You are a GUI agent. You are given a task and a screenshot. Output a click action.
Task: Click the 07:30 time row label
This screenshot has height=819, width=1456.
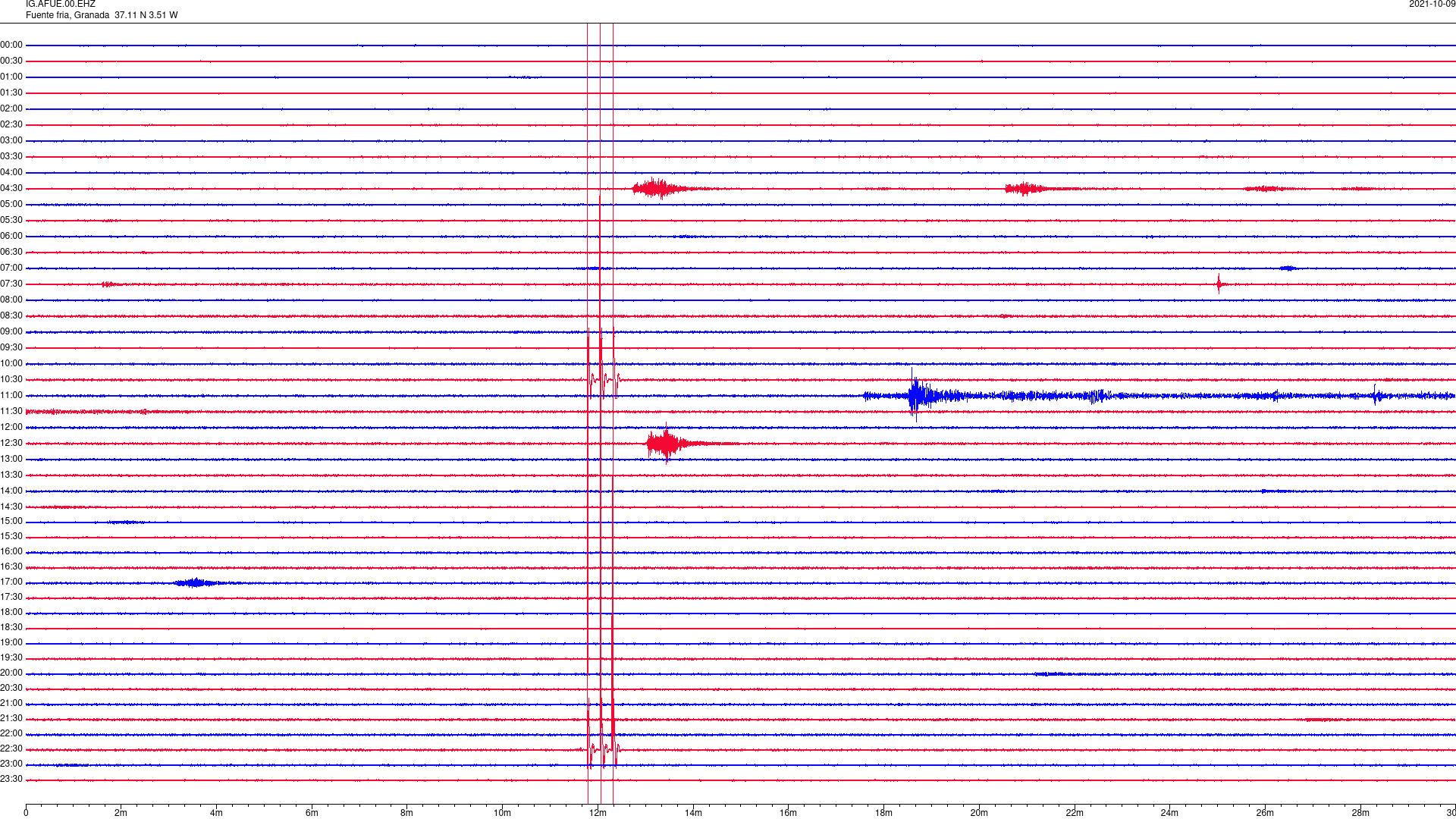11,284
